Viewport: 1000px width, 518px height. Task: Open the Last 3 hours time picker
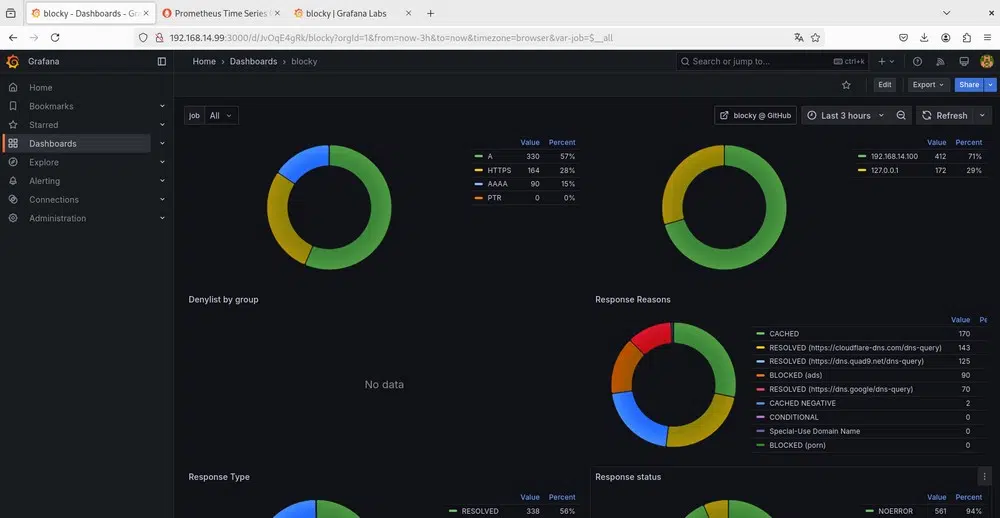(846, 115)
